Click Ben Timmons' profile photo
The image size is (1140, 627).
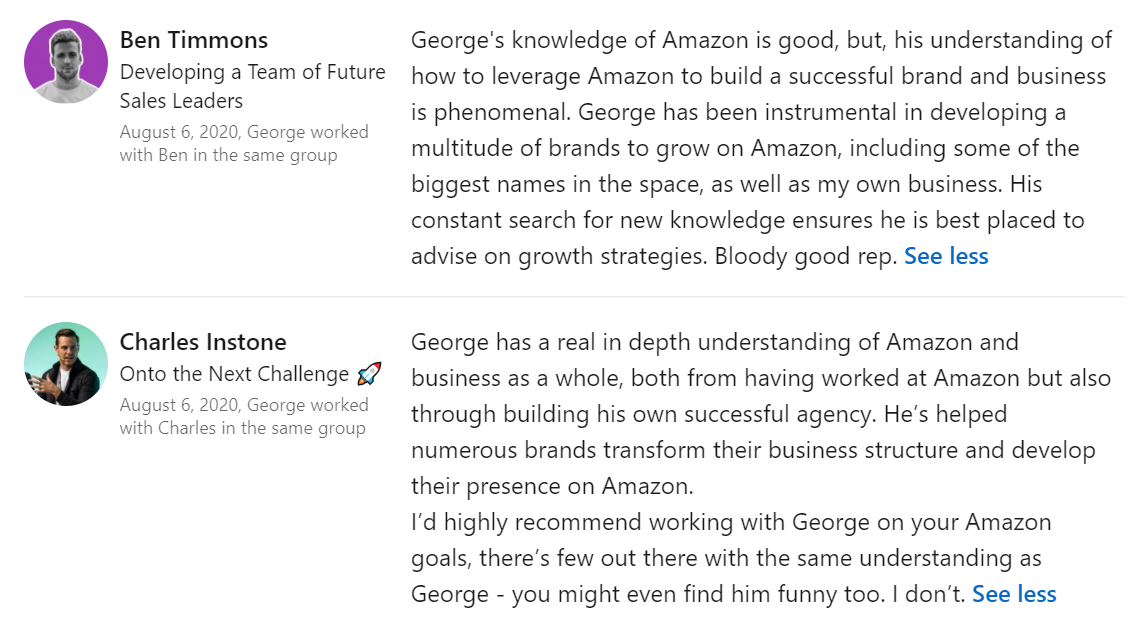66,62
